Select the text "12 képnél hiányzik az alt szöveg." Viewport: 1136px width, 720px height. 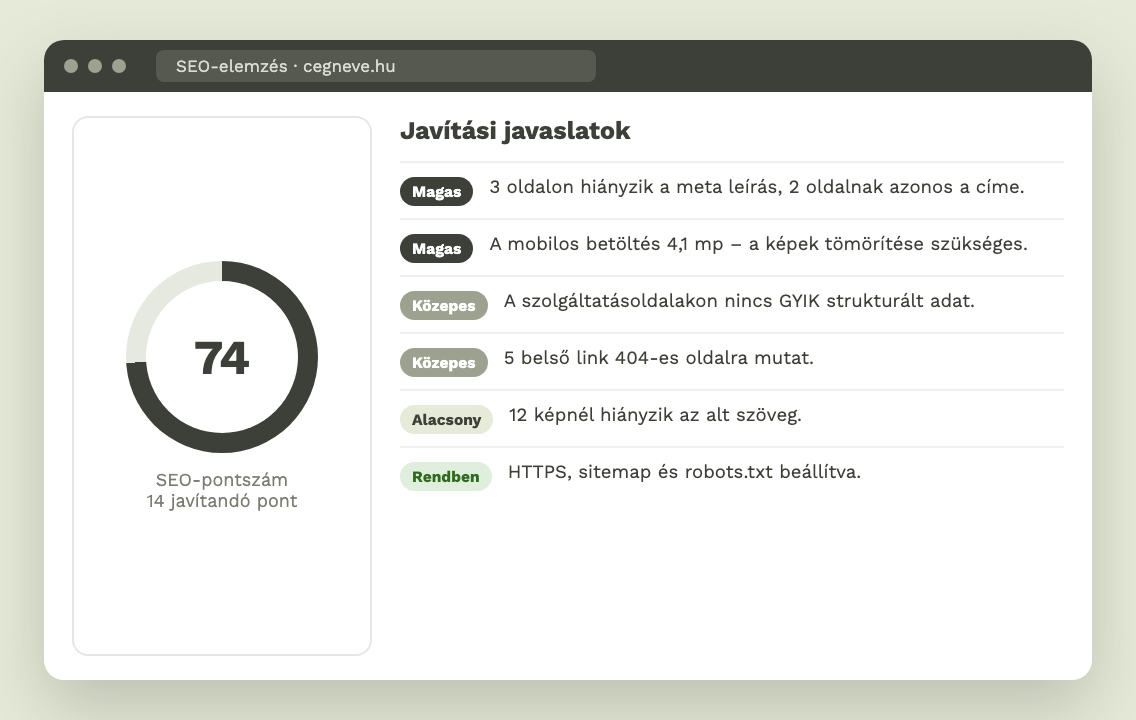pyautogui.click(x=655, y=415)
